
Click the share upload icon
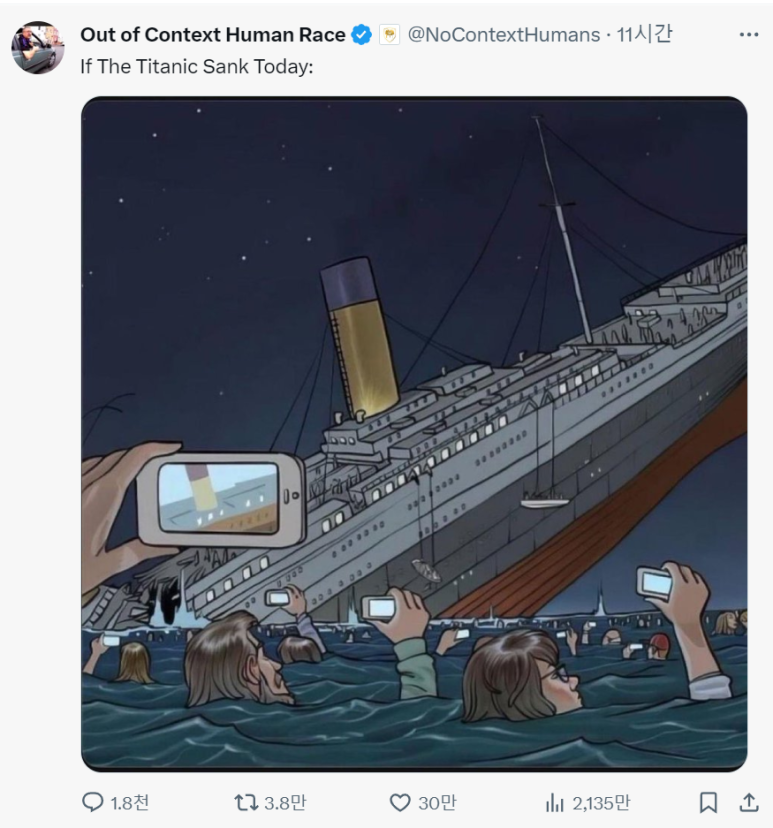749,803
